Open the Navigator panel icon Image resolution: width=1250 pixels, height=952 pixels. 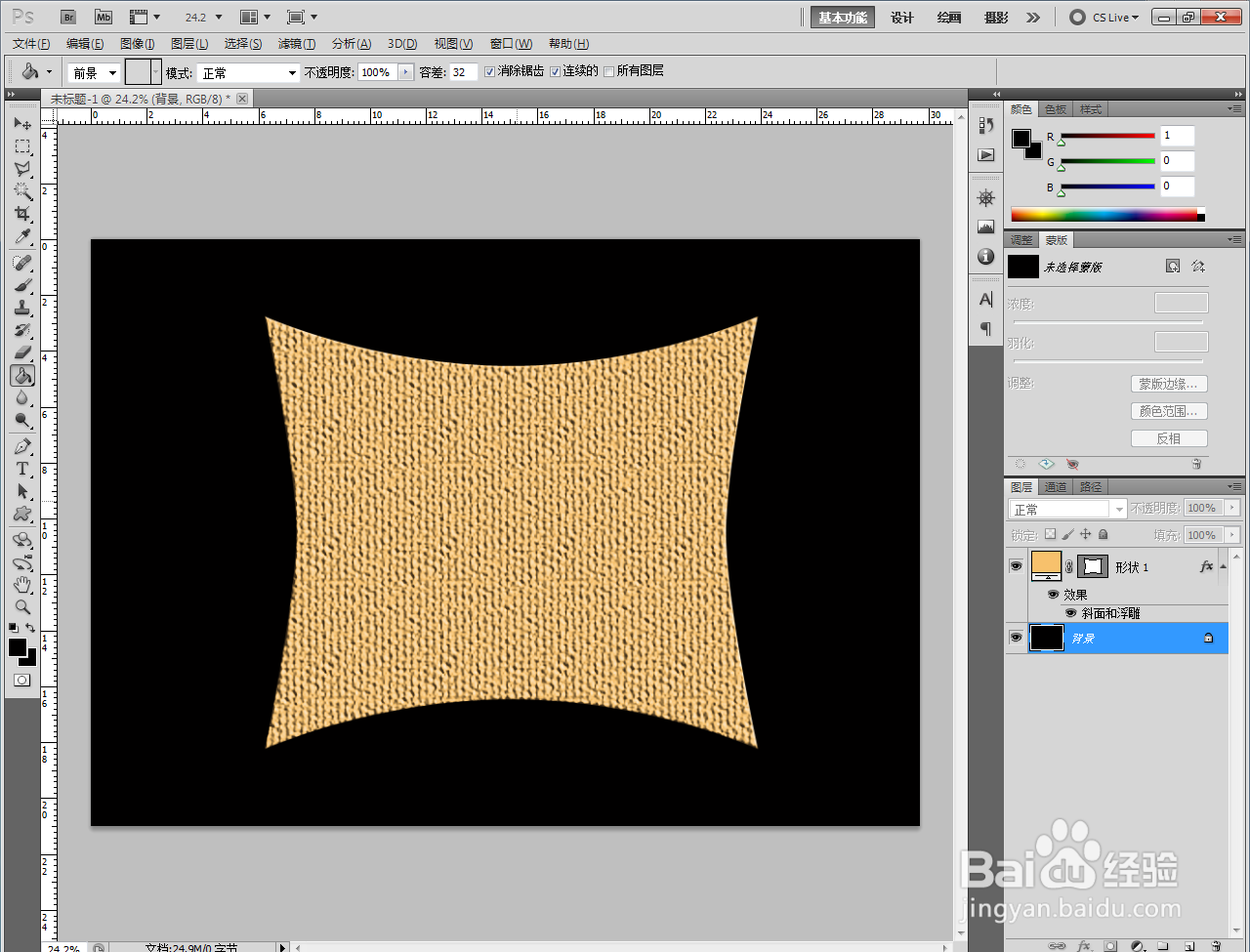(x=986, y=198)
